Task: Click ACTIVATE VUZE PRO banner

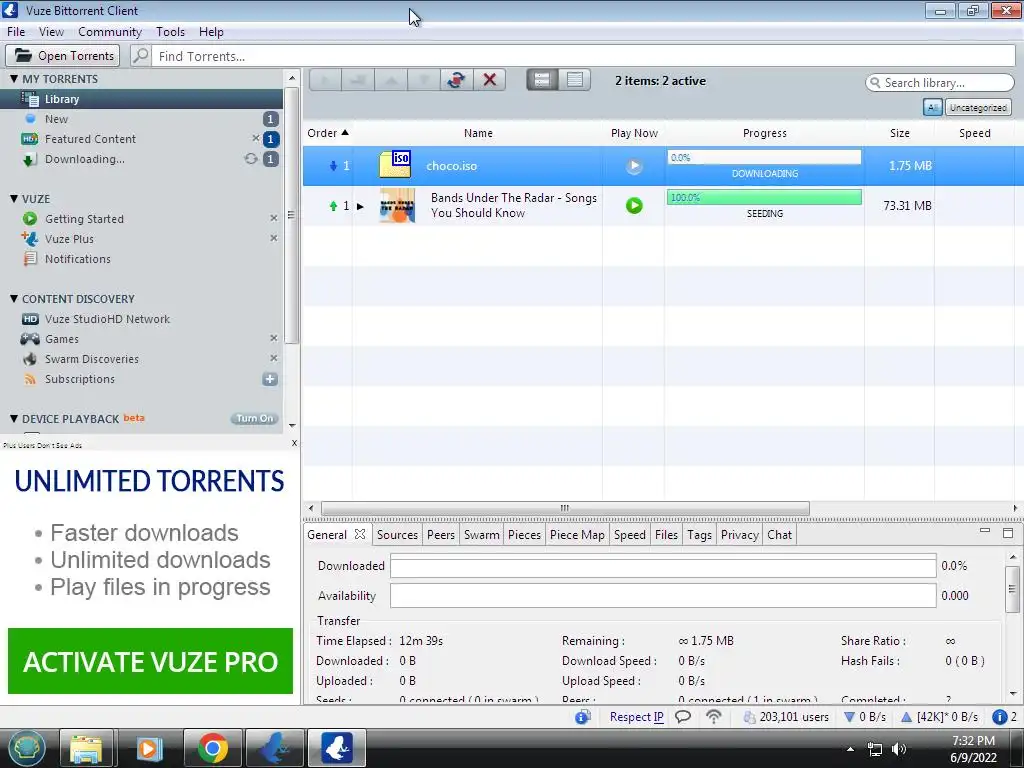Action: 150,661
